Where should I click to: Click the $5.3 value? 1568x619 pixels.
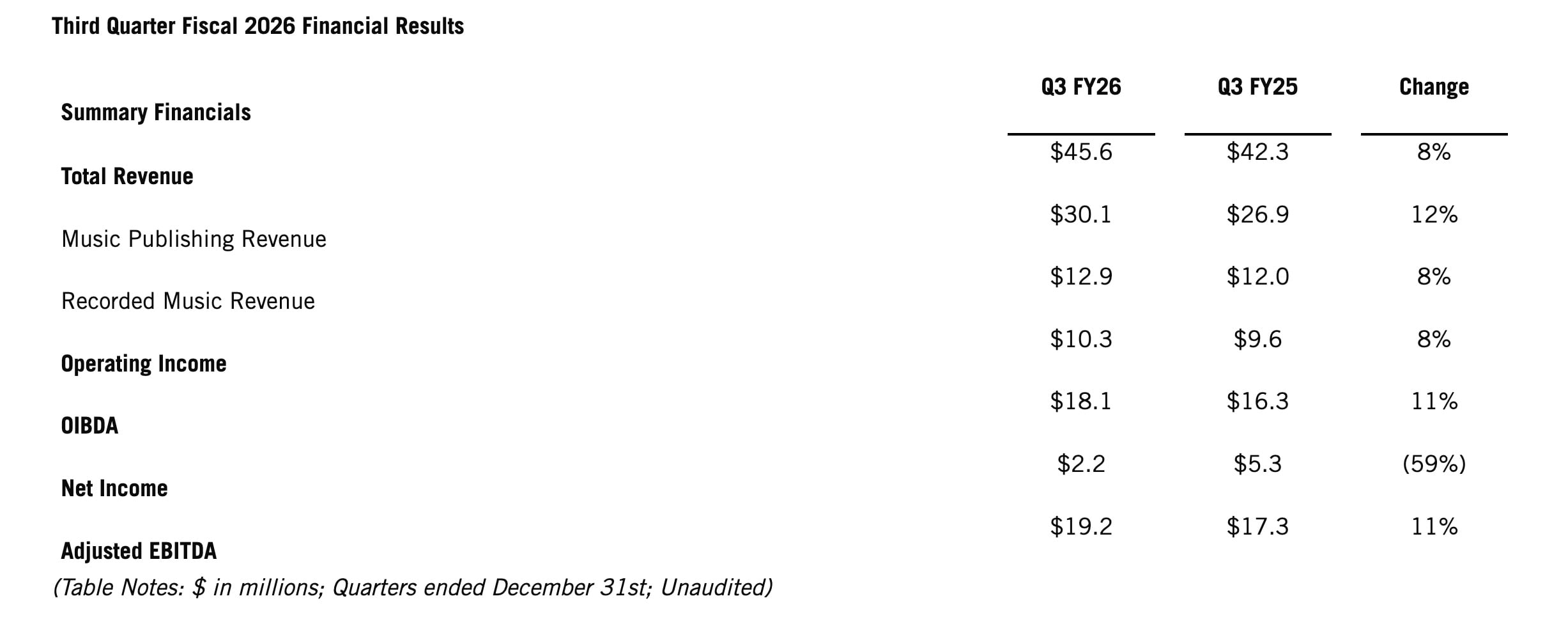tap(1257, 464)
